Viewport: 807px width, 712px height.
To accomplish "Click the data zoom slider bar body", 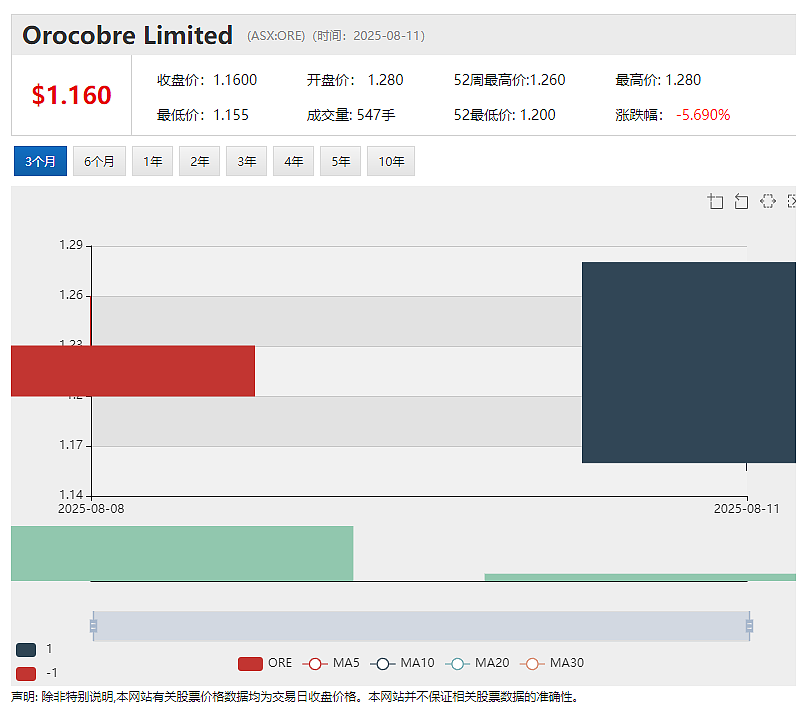I will (x=421, y=626).
